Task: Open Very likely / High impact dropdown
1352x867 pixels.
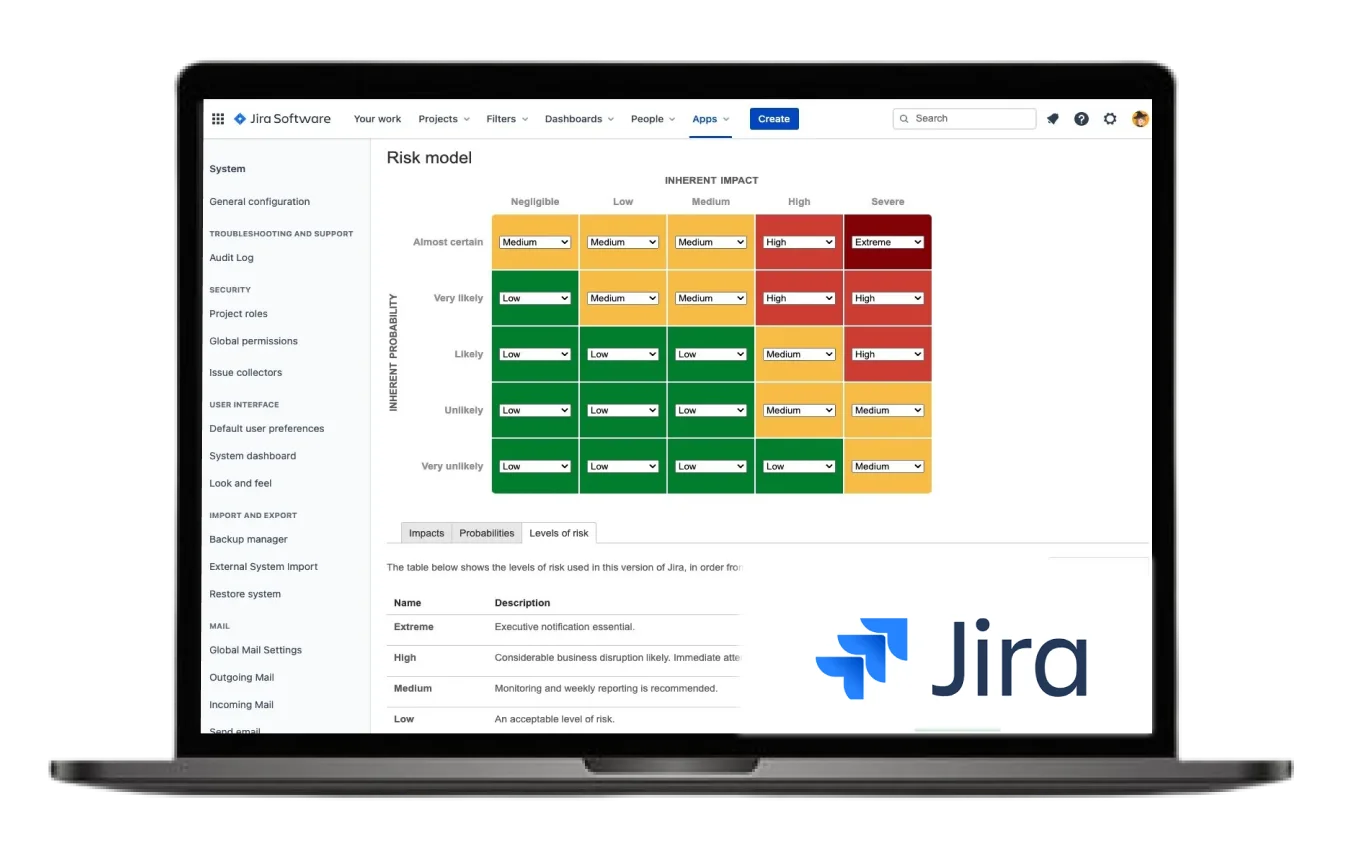Action: click(x=799, y=298)
